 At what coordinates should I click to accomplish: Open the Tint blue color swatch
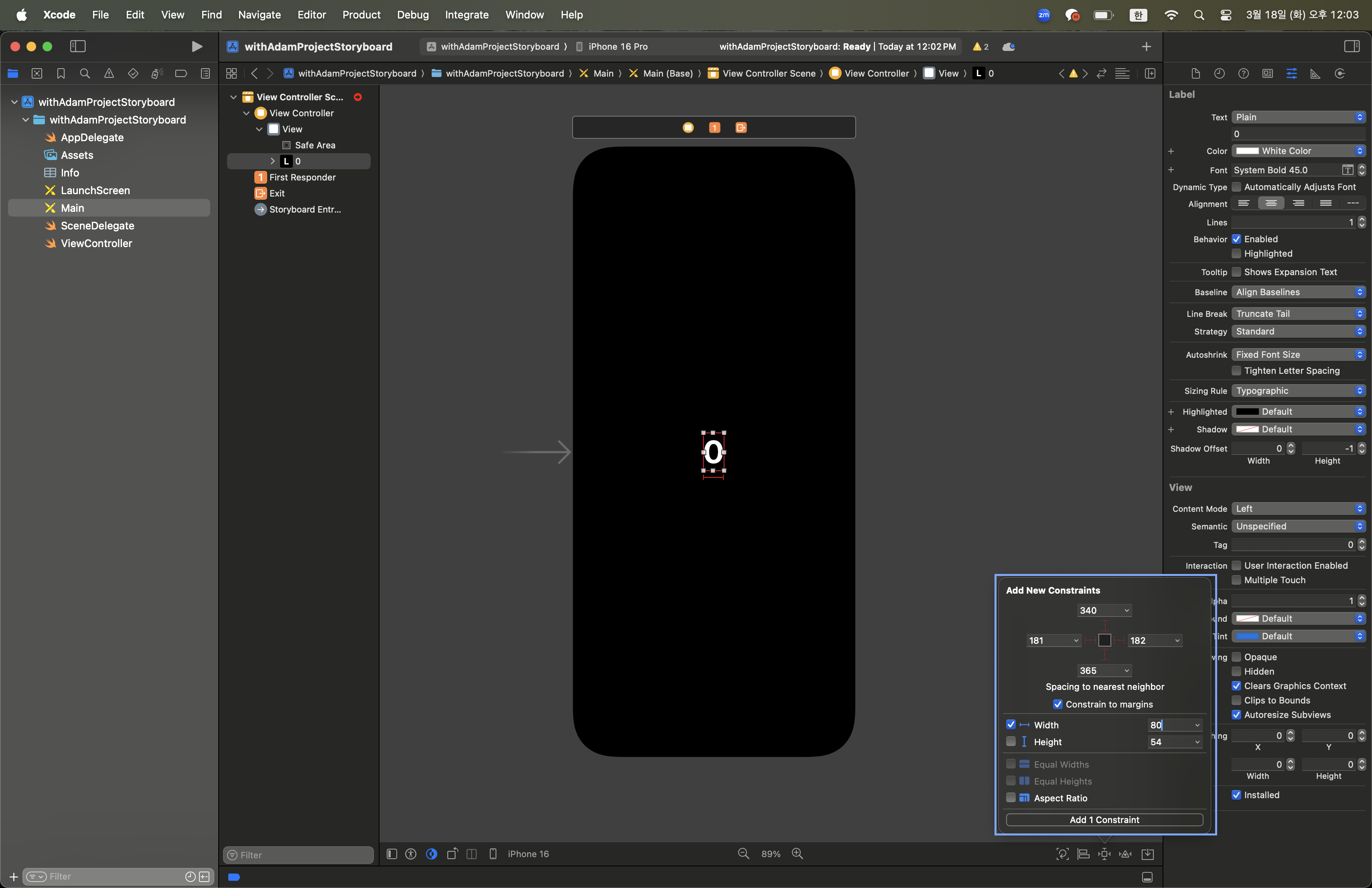pyautogui.click(x=1248, y=636)
